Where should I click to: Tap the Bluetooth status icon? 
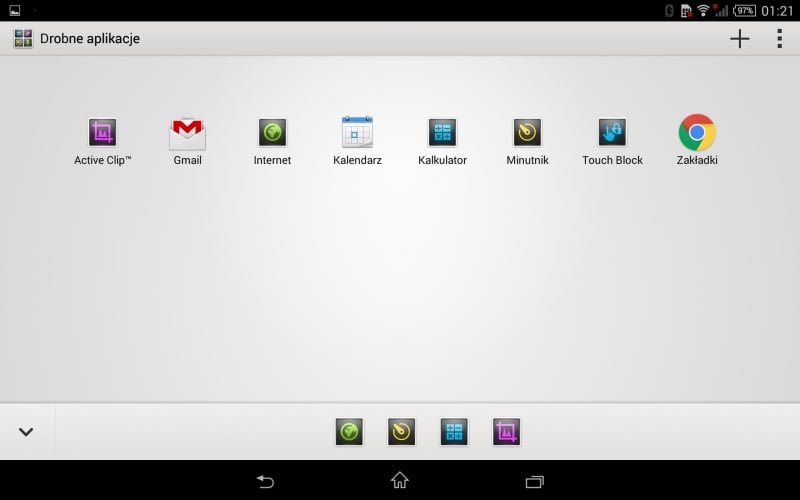(x=669, y=10)
